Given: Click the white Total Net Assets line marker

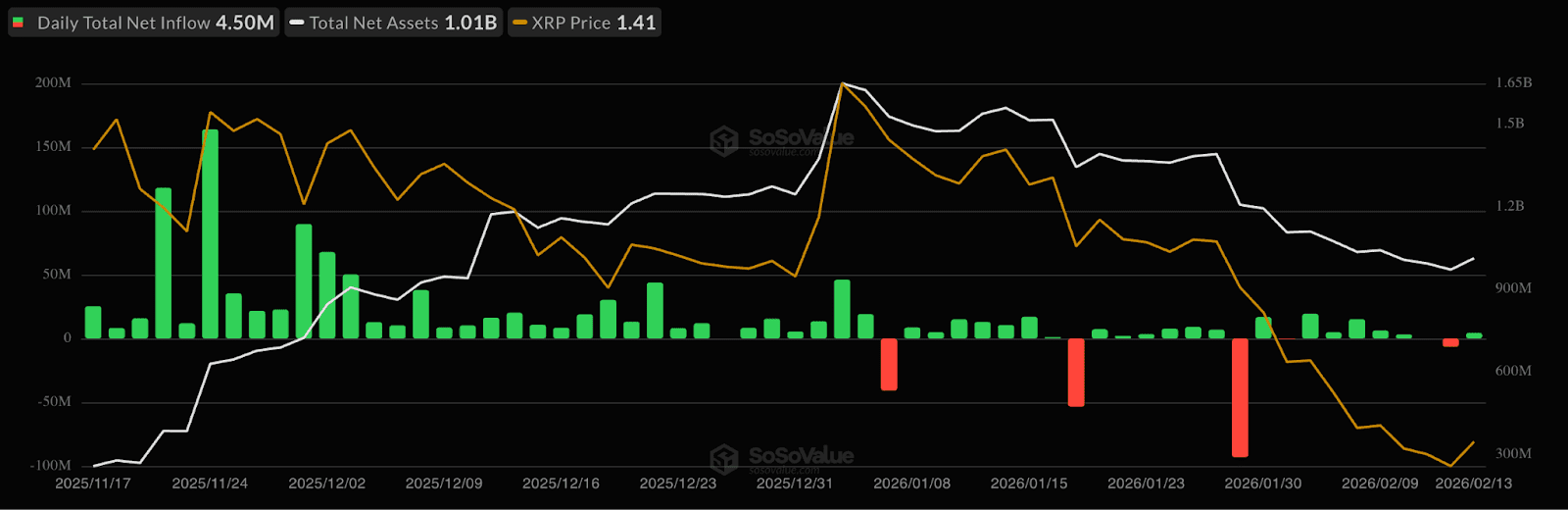Looking at the screenshot, I should click(x=297, y=23).
